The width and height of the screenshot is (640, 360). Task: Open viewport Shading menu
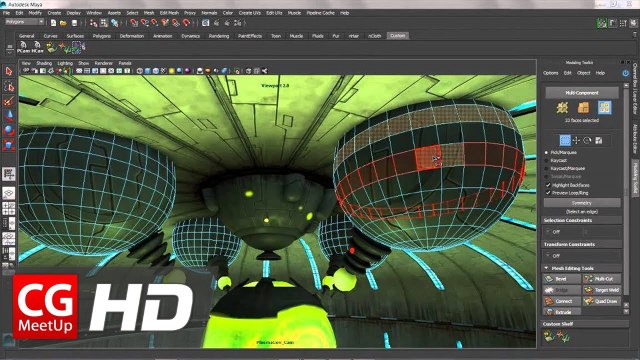(44, 63)
